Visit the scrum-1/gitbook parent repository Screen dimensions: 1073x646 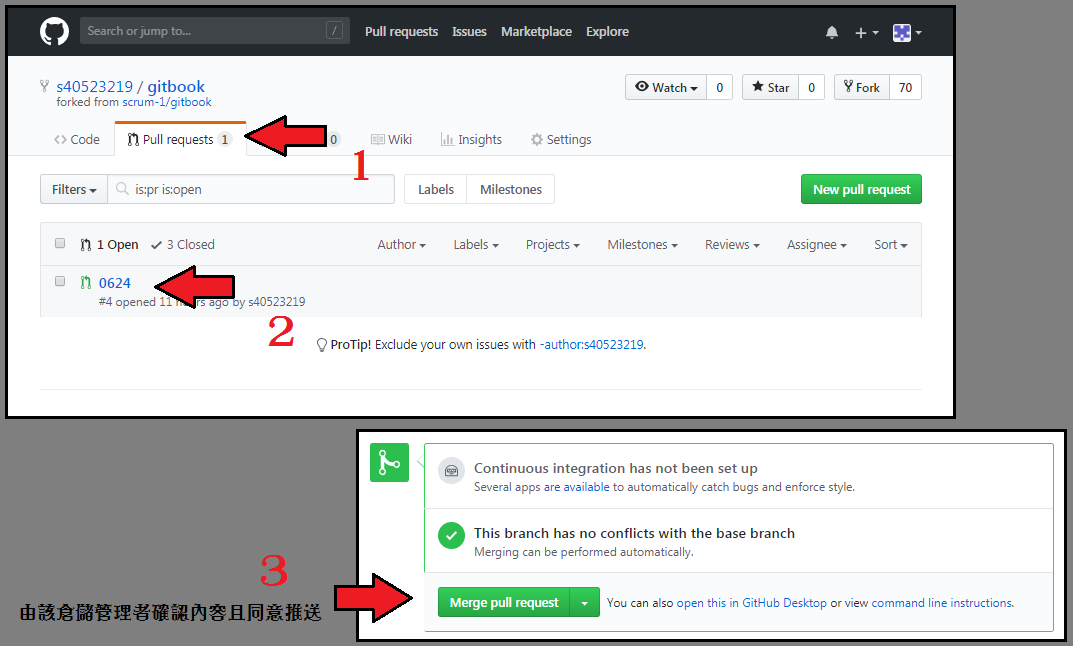[x=167, y=102]
